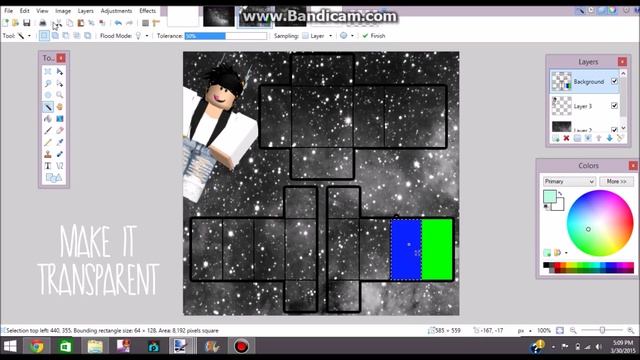Image resolution: width=640 pixels, height=360 pixels.
Task: Choose Exclude (subtract) selection mode
Action: point(66,36)
